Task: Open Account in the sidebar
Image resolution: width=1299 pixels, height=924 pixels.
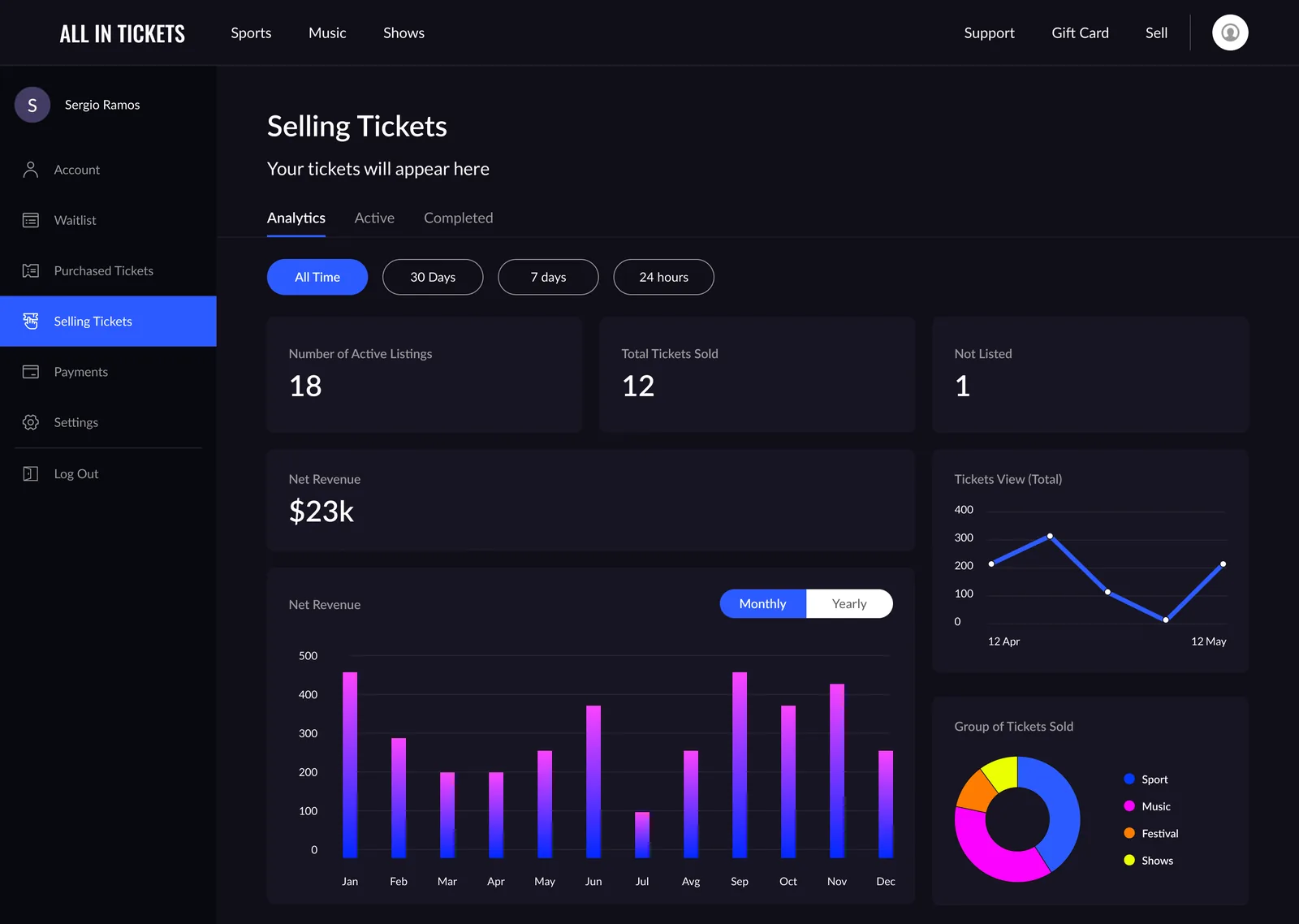Action: (108, 170)
